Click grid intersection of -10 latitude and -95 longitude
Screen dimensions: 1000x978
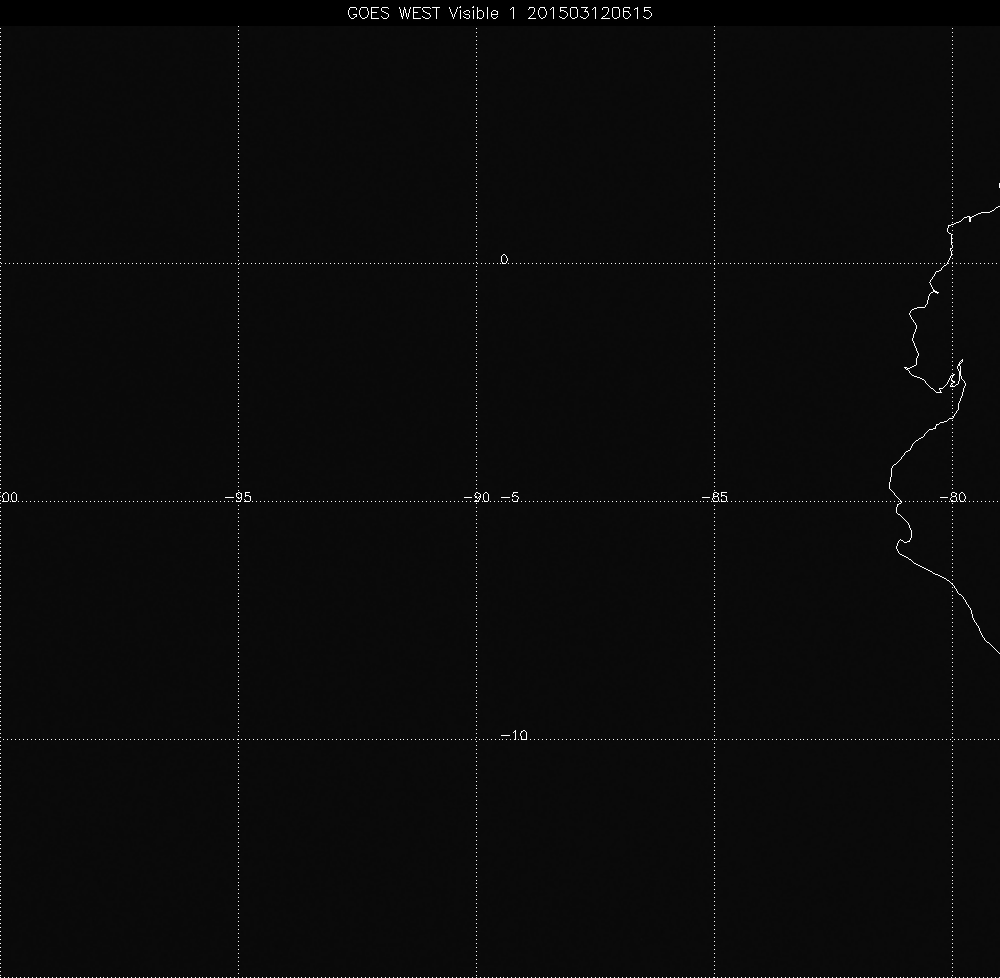238,739
